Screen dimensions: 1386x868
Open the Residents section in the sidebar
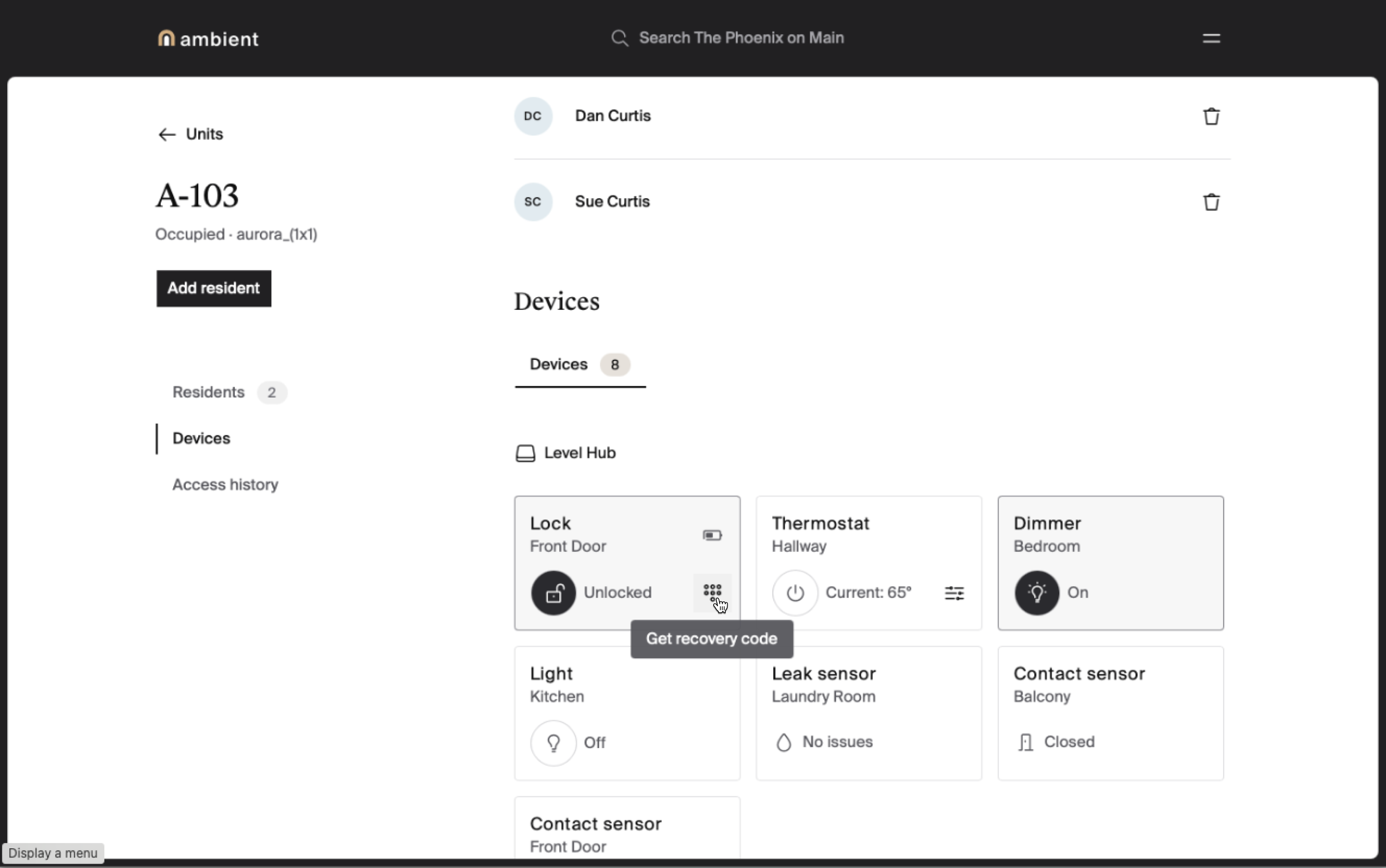coord(209,393)
